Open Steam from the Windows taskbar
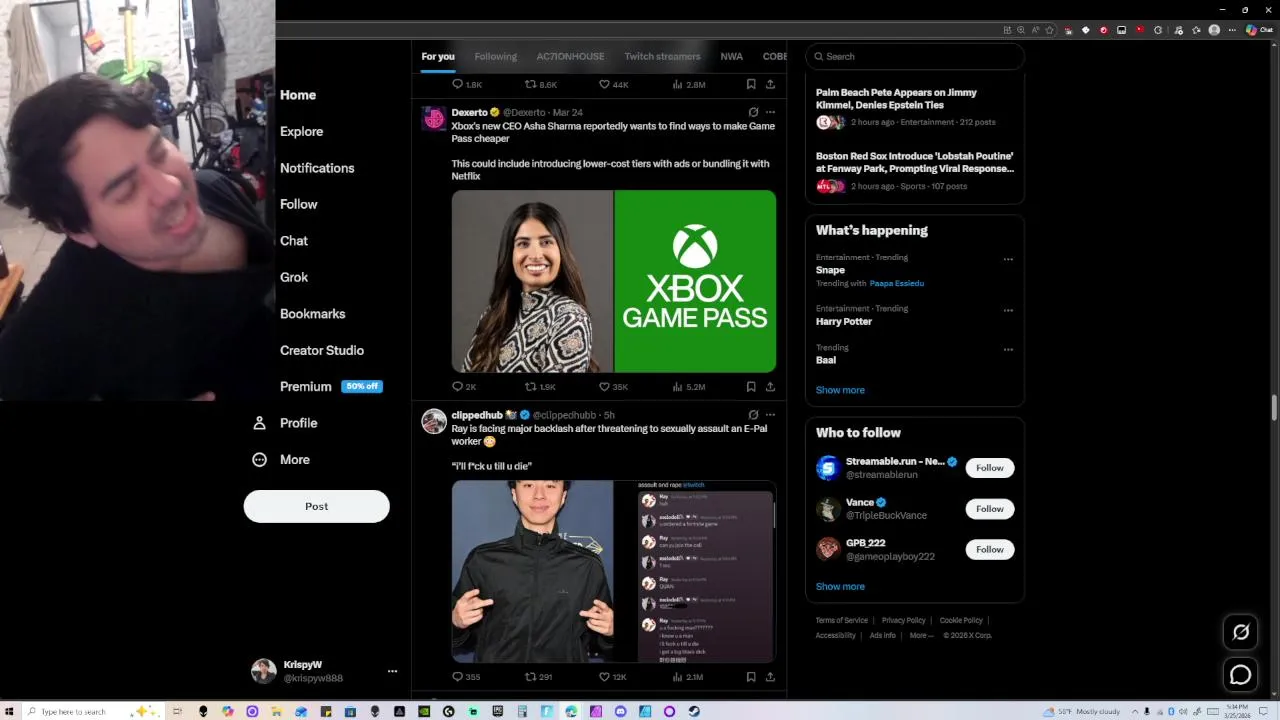Image resolution: width=1280 pixels, height=720 pixels. point(694,711)
